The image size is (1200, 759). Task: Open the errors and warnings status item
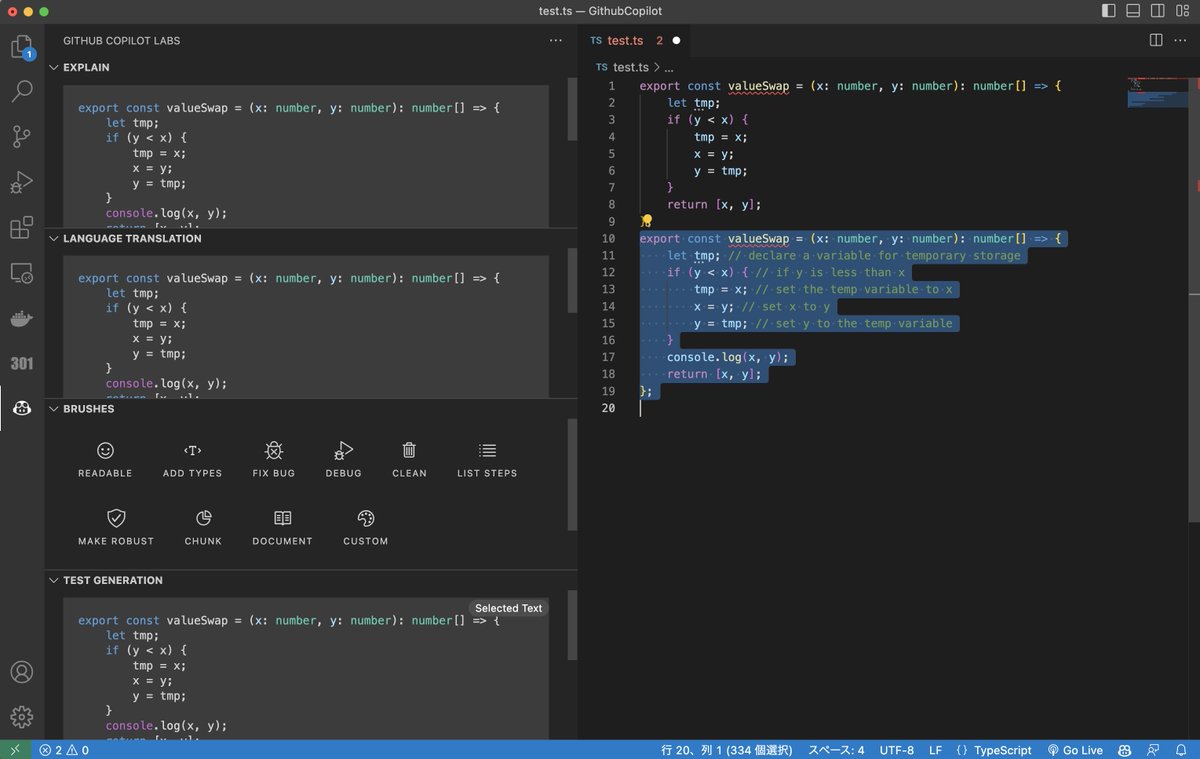click(x=64, y=750)
